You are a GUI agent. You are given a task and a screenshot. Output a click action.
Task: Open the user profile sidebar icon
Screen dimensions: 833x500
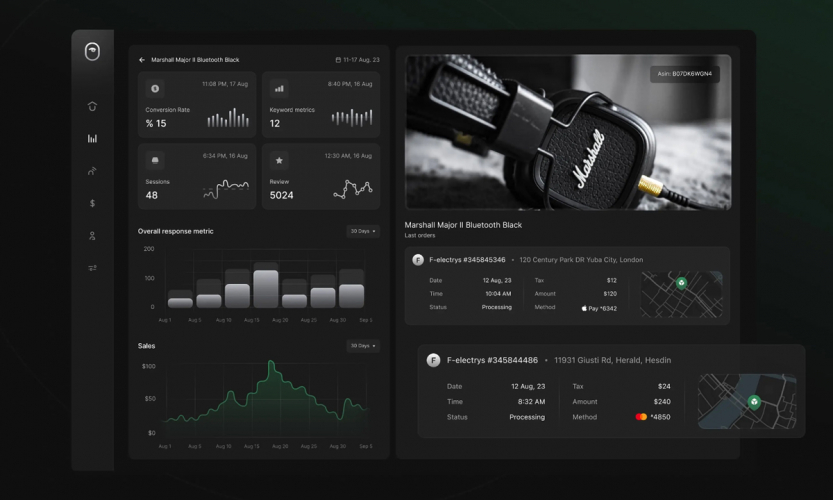click(92, 235)
